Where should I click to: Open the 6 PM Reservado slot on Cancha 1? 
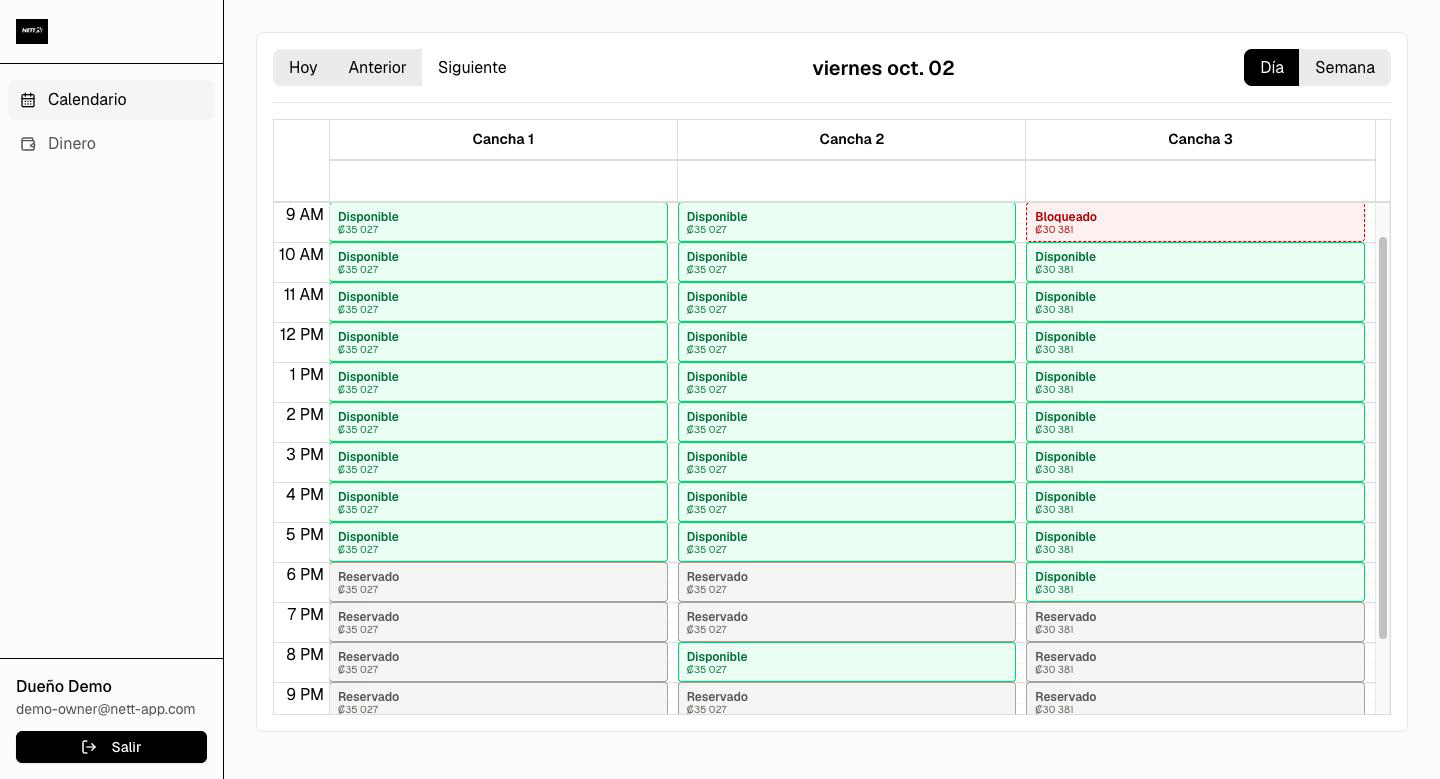(x=498, y=582)
